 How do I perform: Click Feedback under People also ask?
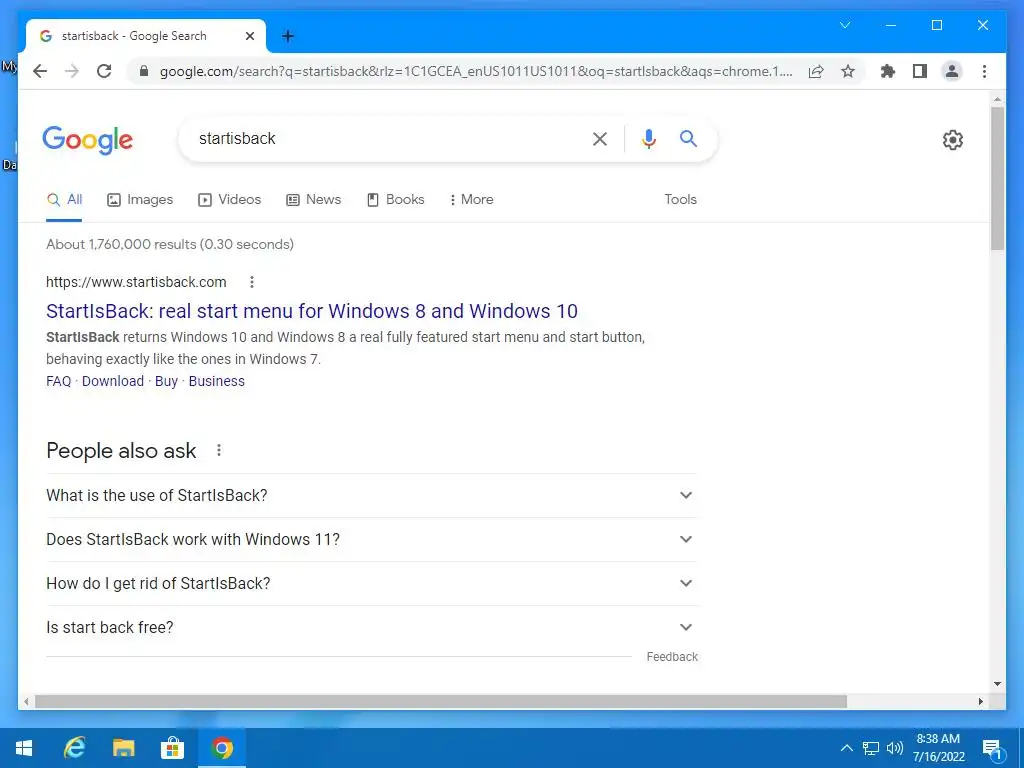coord(671,657)
